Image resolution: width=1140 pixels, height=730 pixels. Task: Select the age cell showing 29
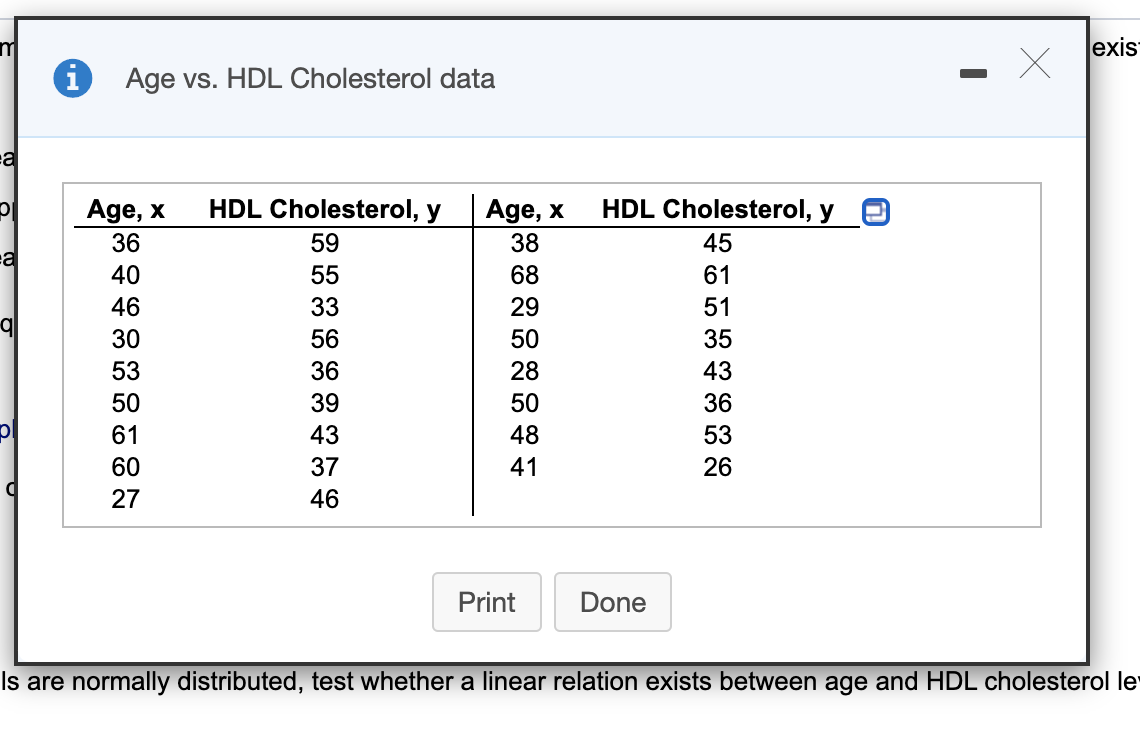coord(524,307)
